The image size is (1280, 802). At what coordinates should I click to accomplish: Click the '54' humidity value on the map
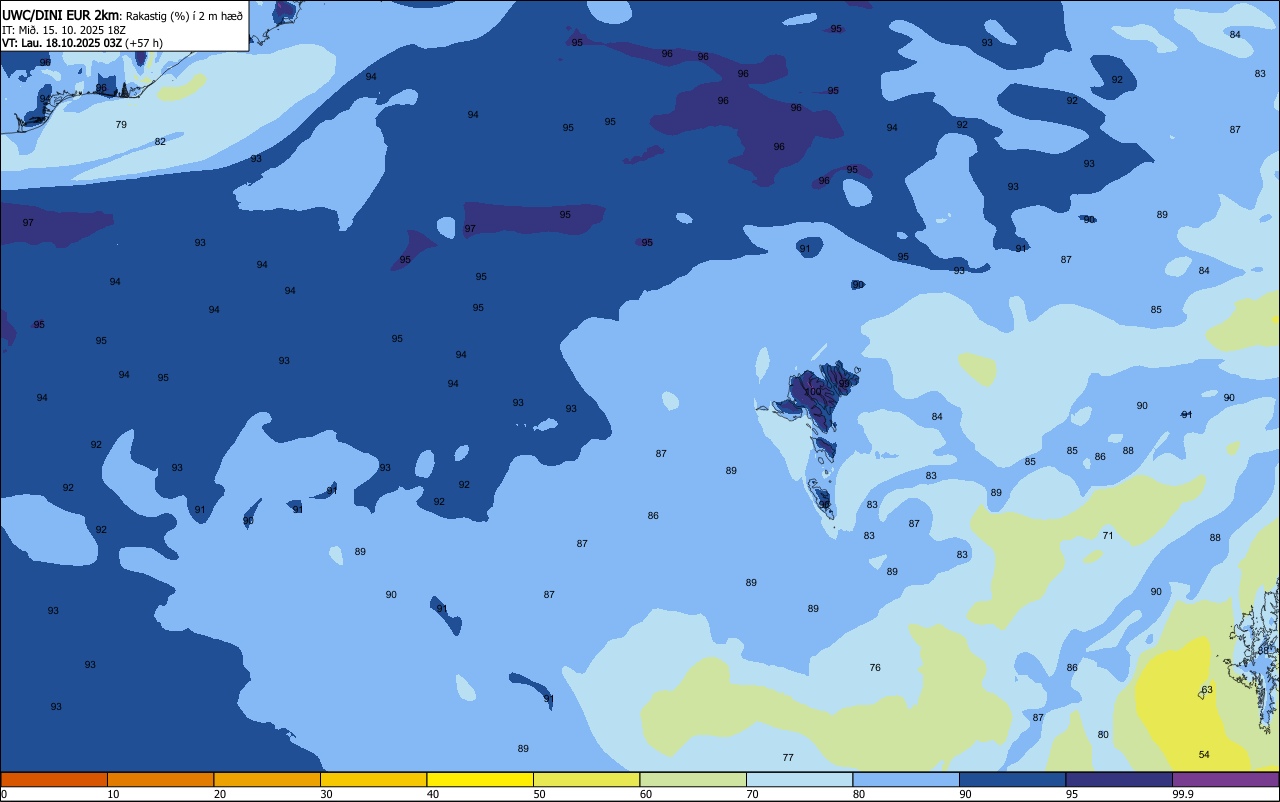pyautogui.click(x=1204, y=754)
